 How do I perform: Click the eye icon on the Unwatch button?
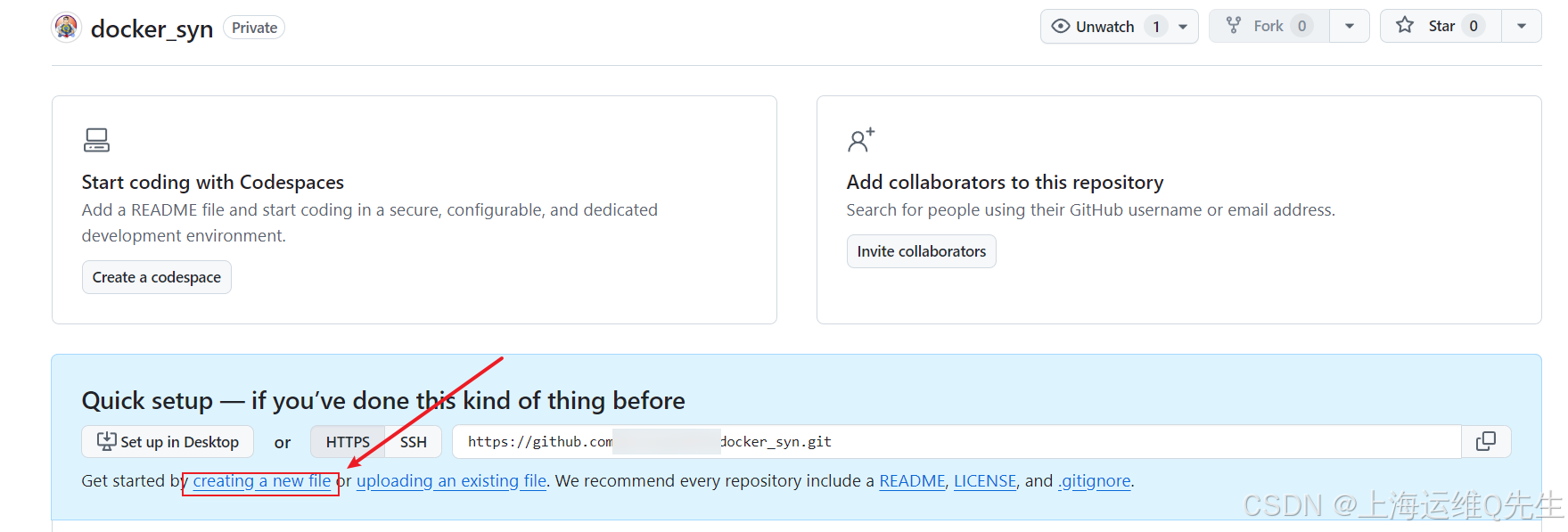1060,26
